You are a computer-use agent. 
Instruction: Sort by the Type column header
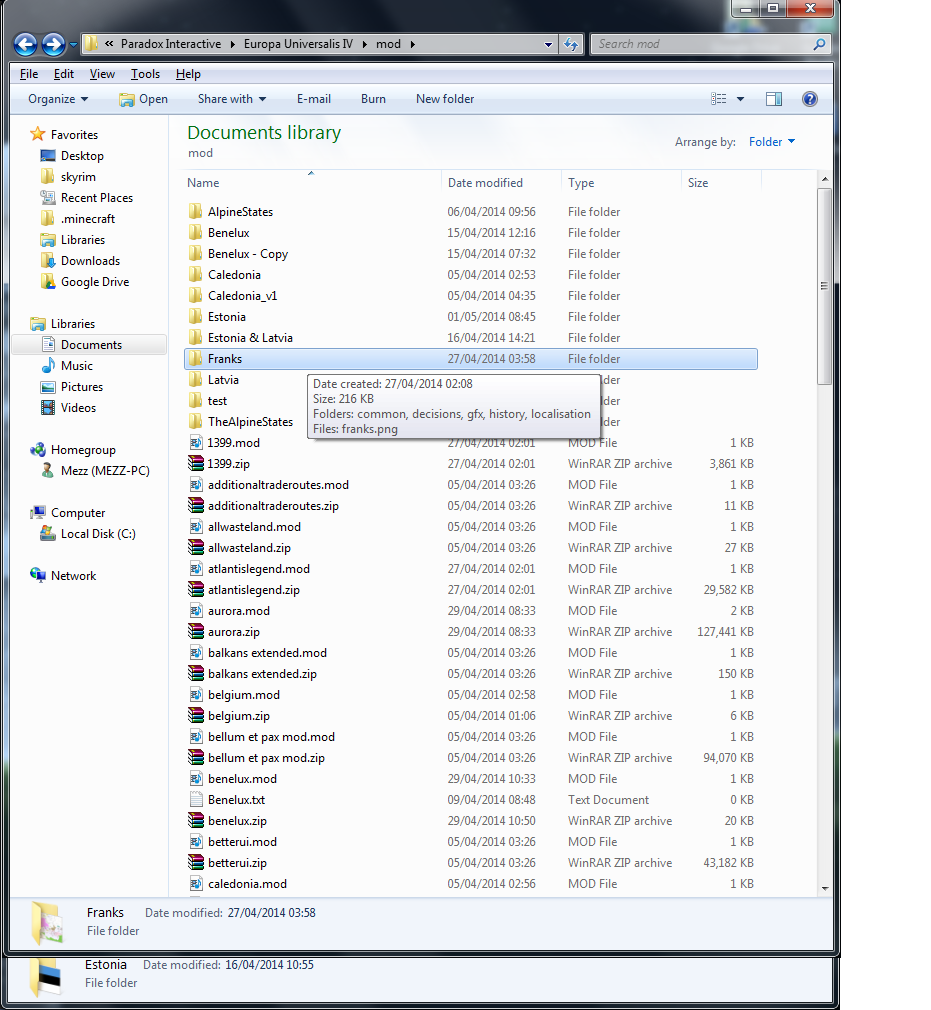click(581, 183)
